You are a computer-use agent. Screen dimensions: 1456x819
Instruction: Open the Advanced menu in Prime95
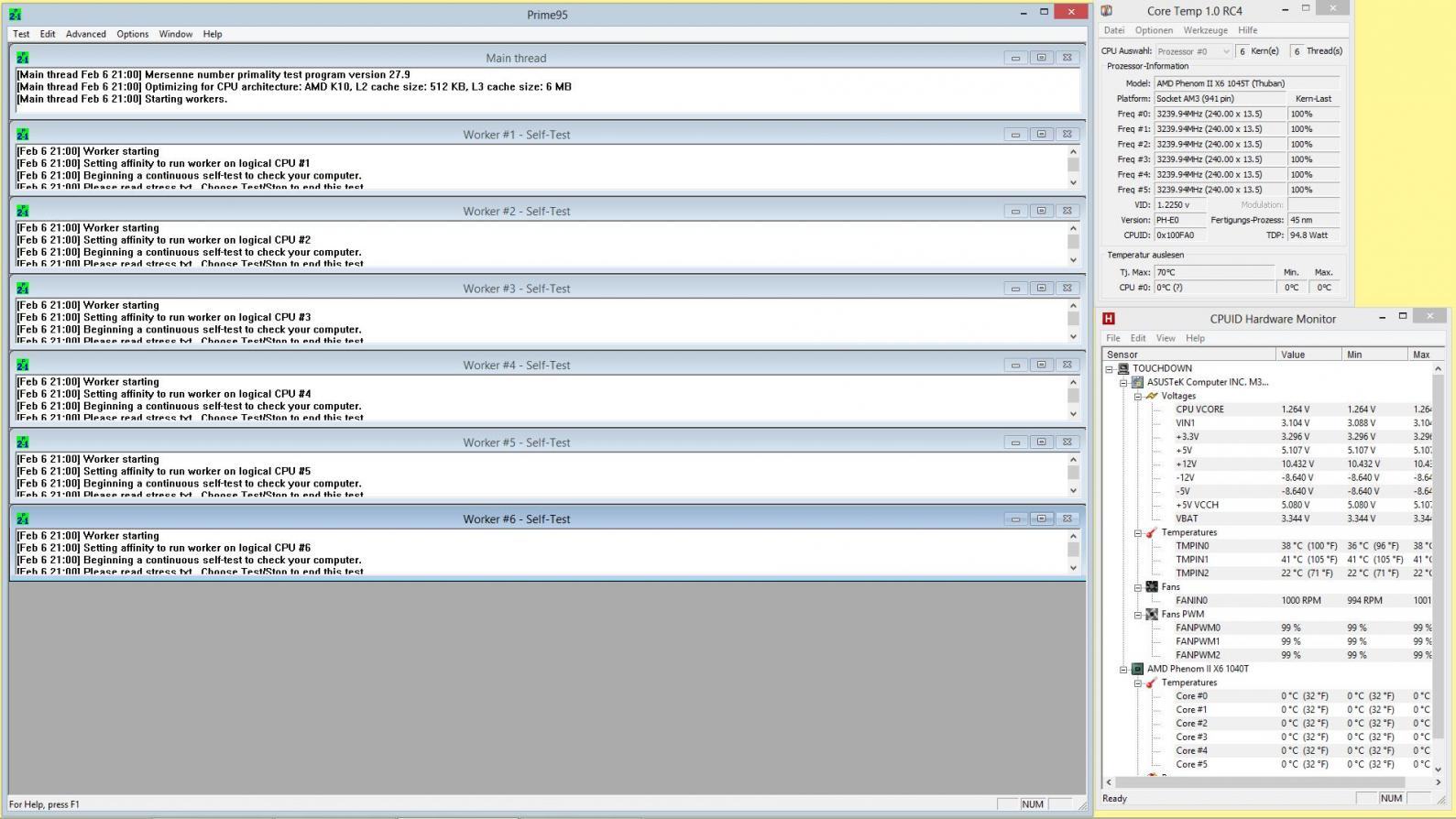click(85, 34)
